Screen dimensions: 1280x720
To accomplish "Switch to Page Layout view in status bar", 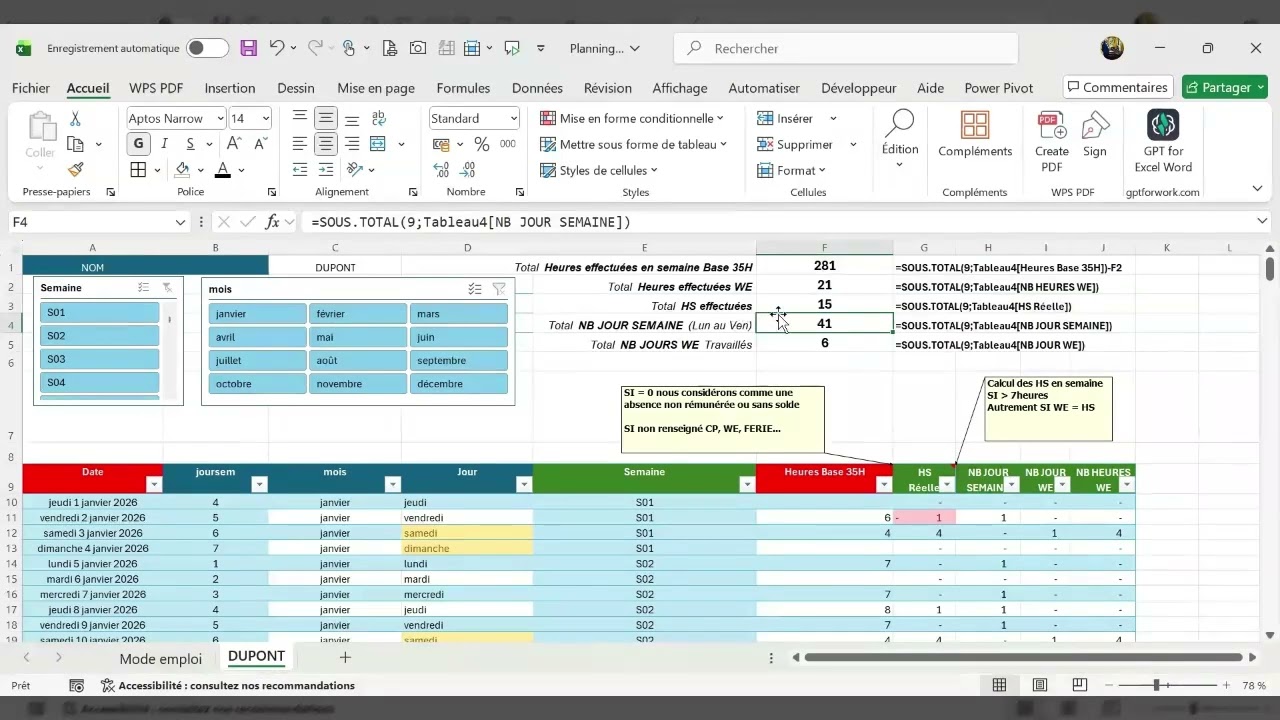I will click(x=1039, y=685).
